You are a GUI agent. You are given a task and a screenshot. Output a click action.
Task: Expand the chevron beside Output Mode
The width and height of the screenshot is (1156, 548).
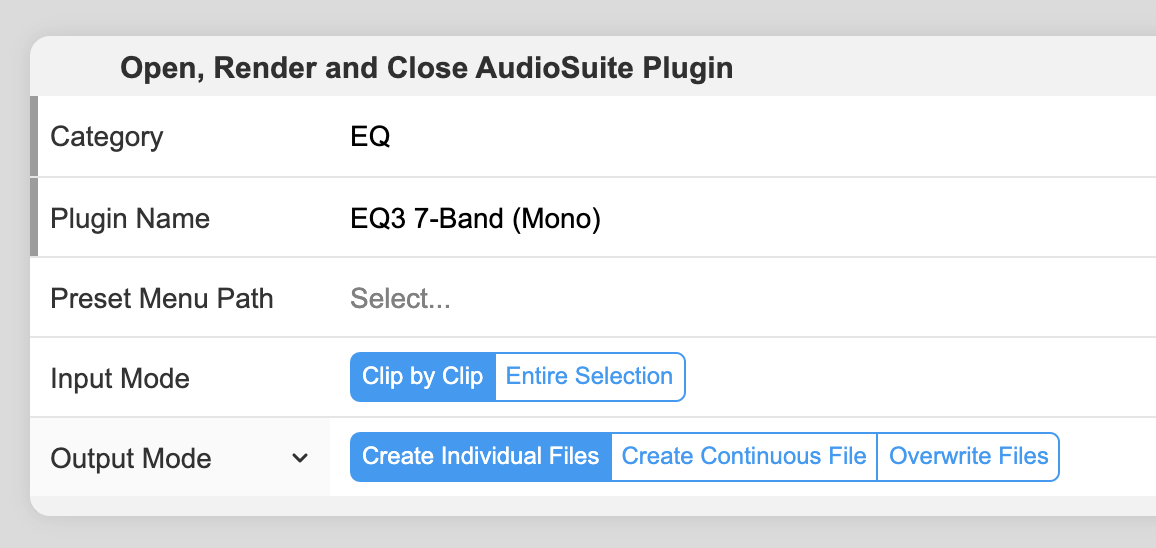pos(299,458)
